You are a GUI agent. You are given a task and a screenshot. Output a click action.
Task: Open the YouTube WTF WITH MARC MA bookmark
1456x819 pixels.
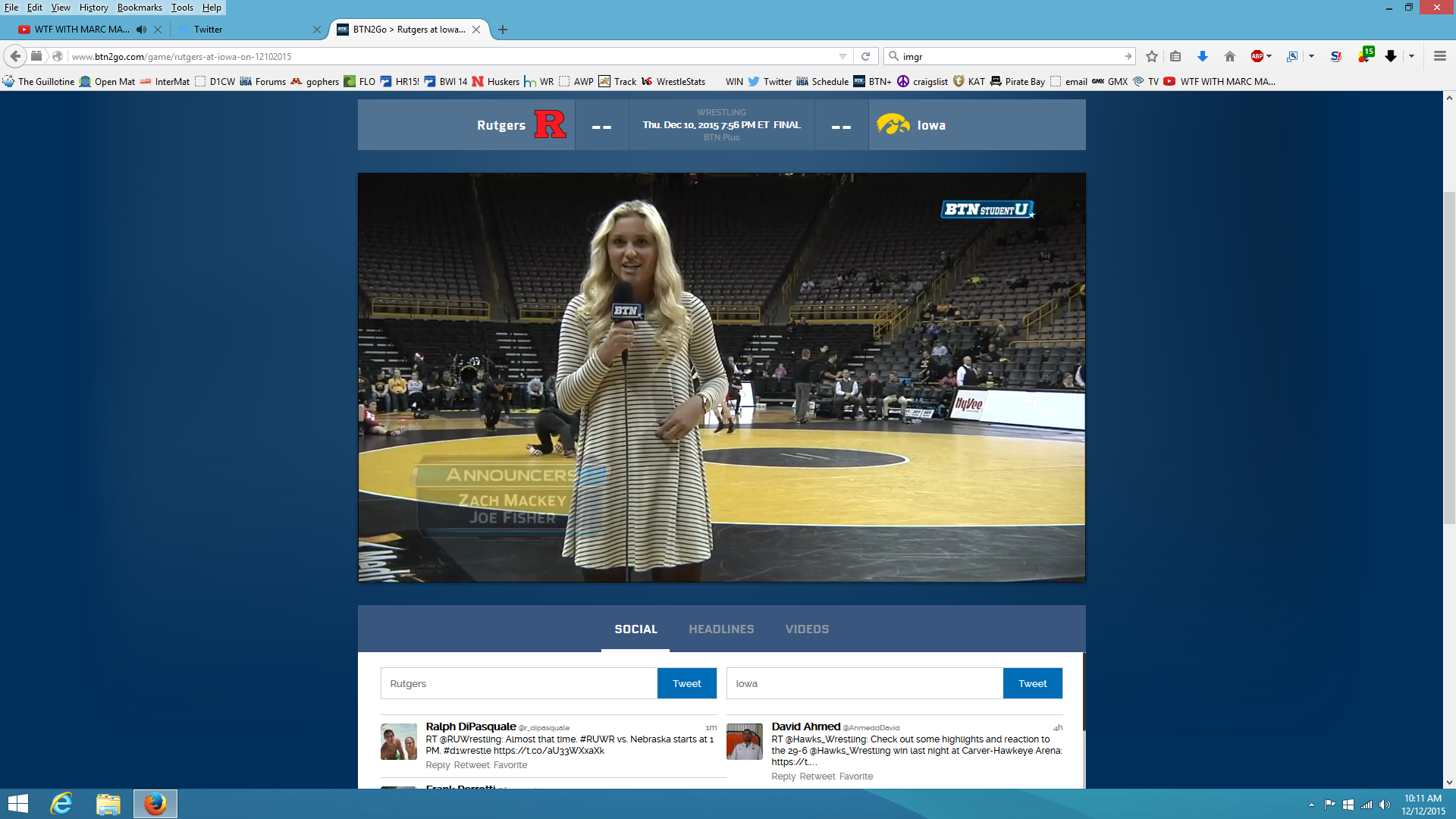[x=1219, y=81]
